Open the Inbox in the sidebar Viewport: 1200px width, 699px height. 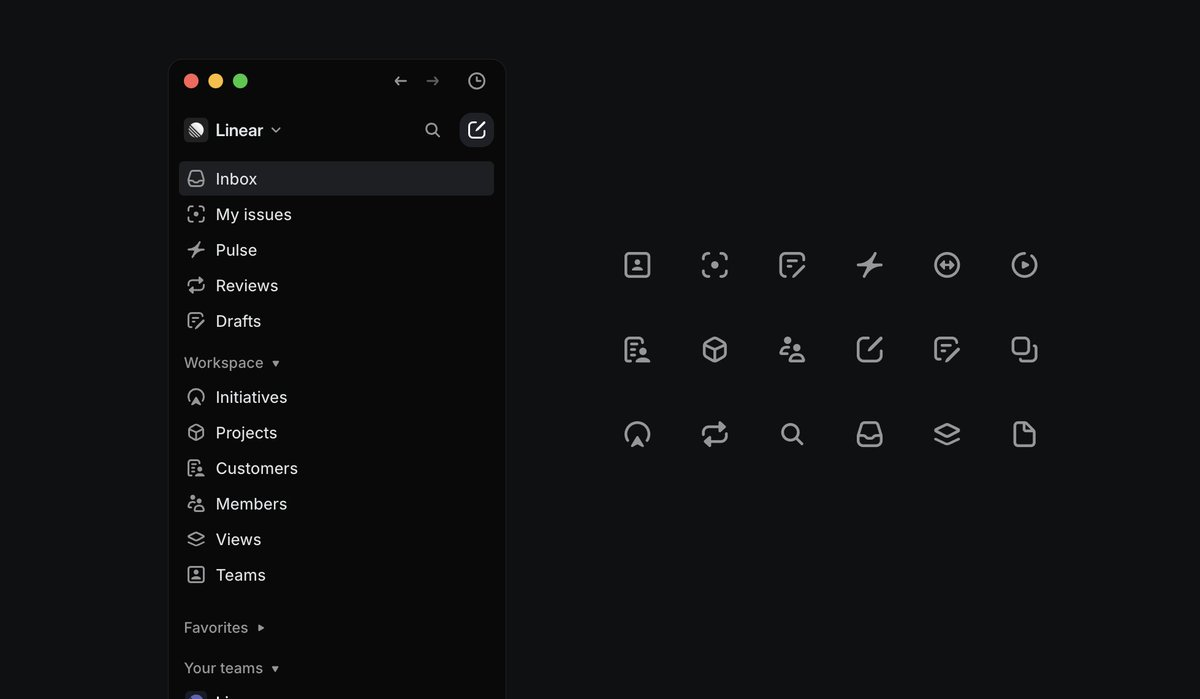336,179
